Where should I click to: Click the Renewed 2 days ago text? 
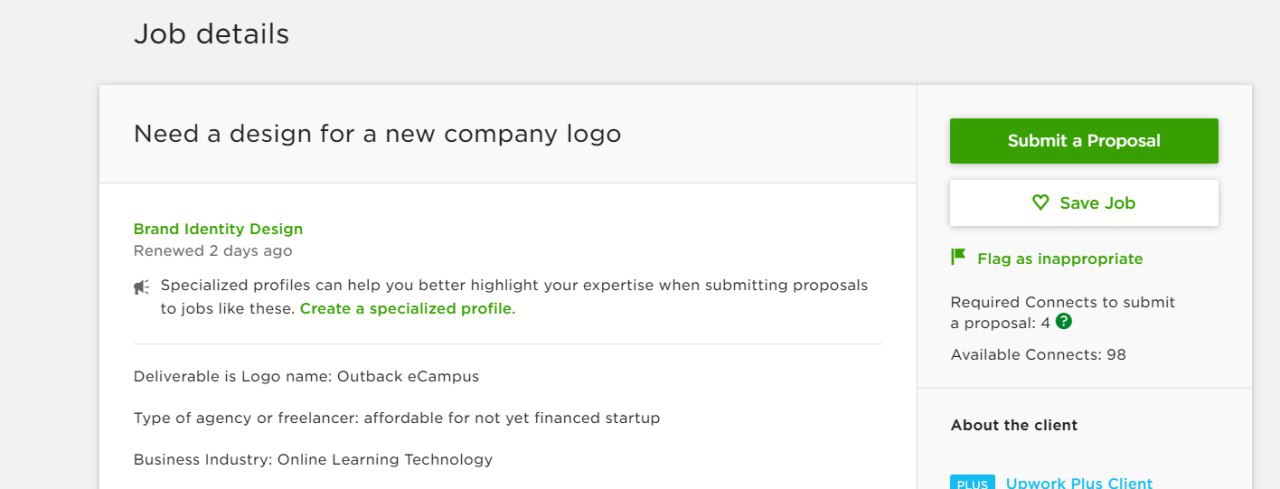click(213, 251)
